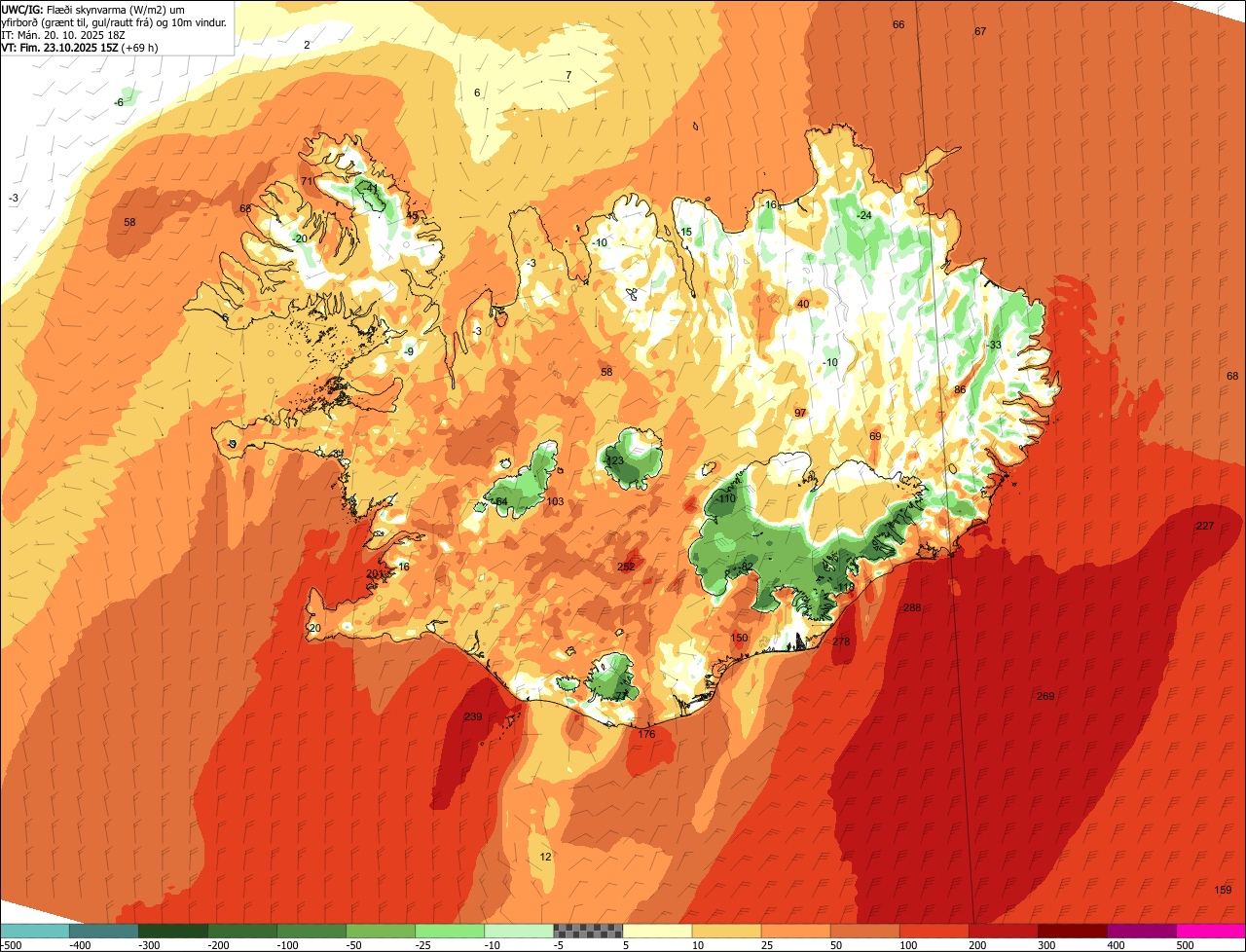Click the map value 176
Viewport: 1246px width, 952px height.
pos(646,734)
